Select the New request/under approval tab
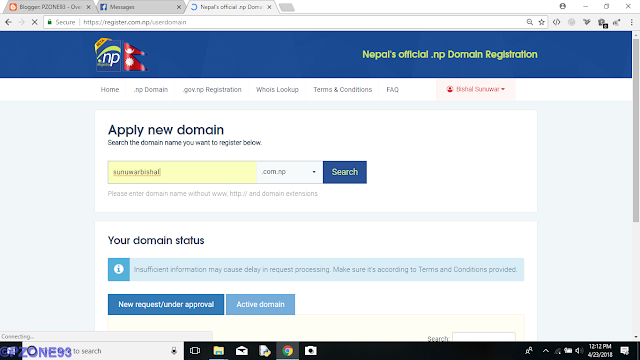 [x=166, y=304]
